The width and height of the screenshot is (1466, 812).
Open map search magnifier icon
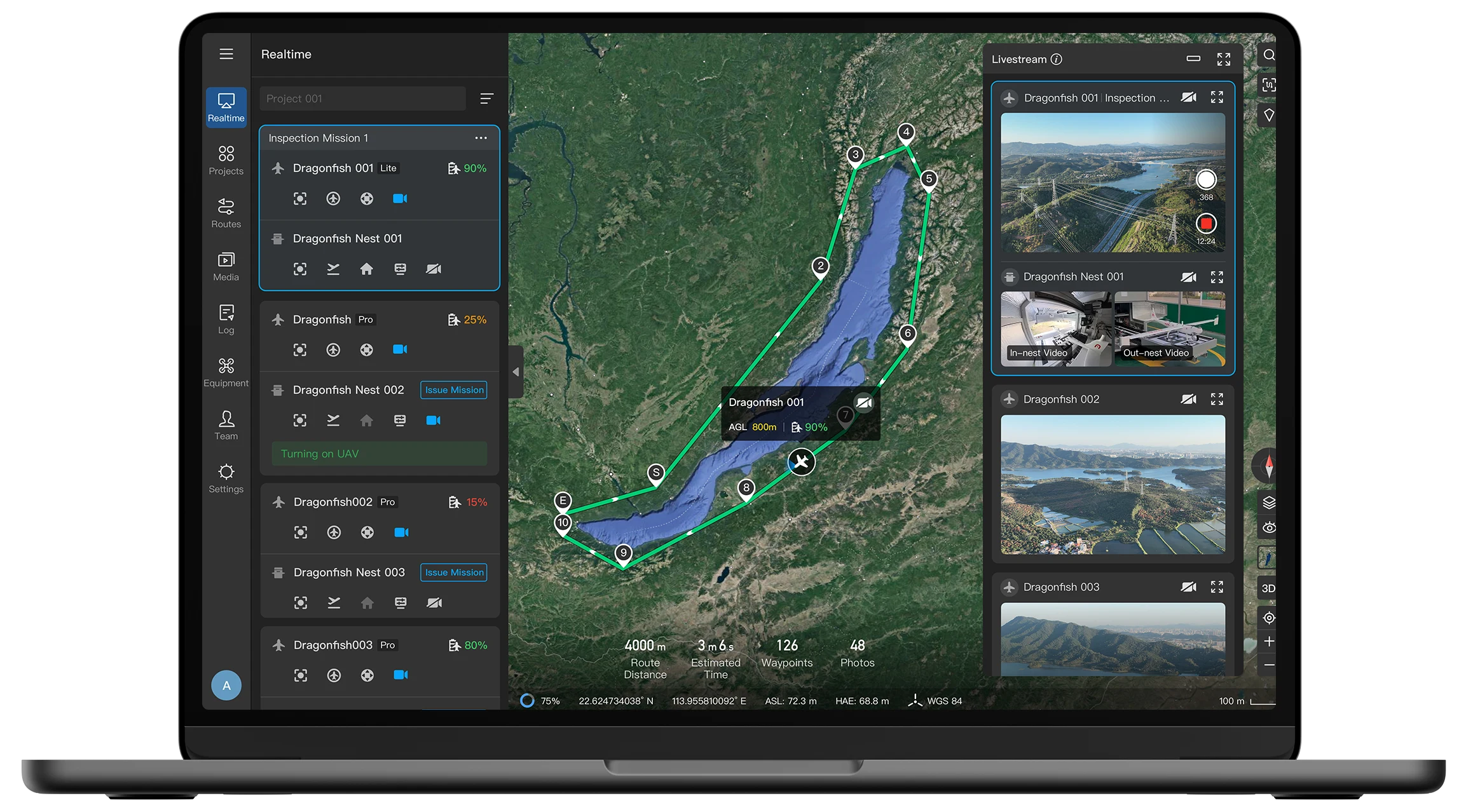click(x=1269, y=55)
